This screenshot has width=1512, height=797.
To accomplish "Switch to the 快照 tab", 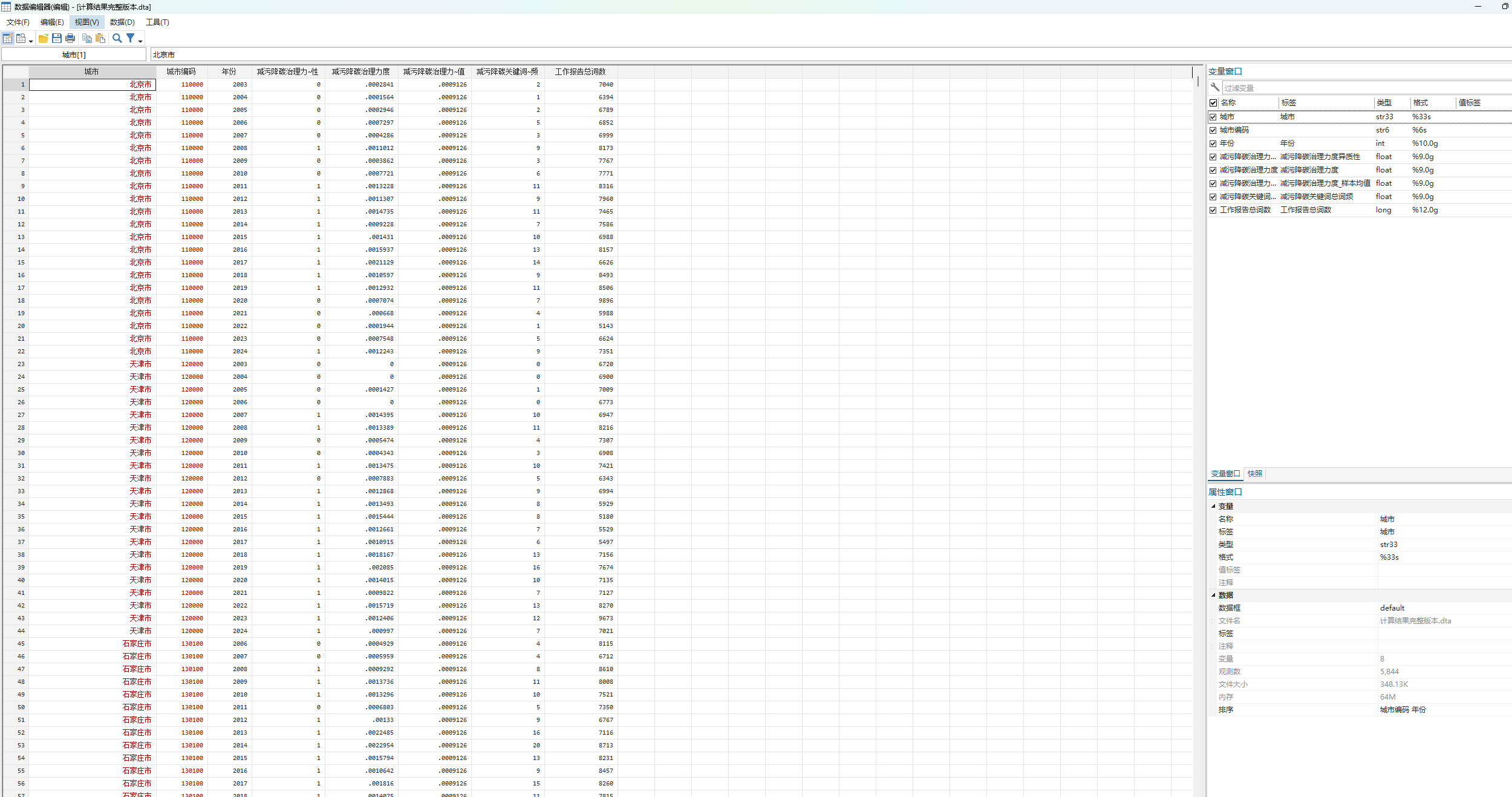I will [x=1255, y=474].
